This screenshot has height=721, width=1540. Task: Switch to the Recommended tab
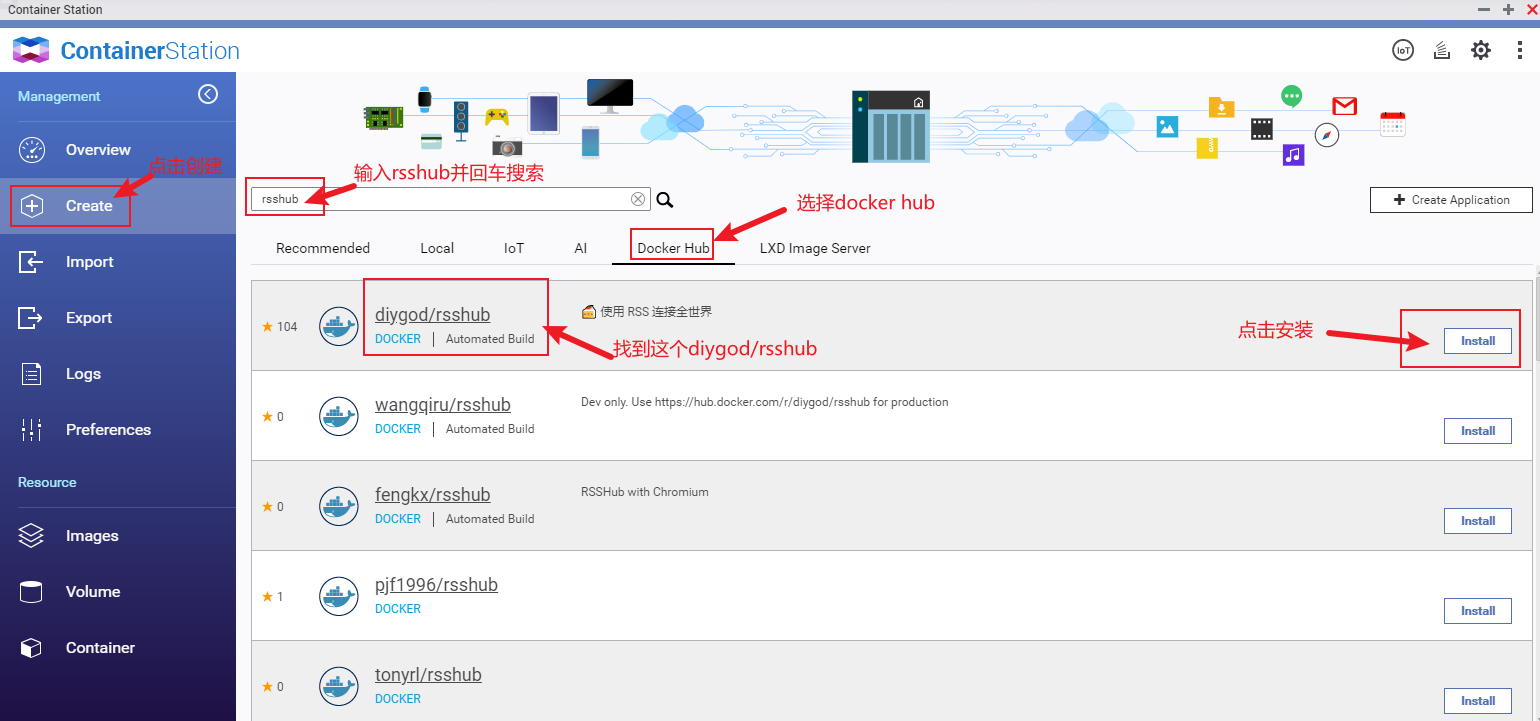(x=323, y=248)
